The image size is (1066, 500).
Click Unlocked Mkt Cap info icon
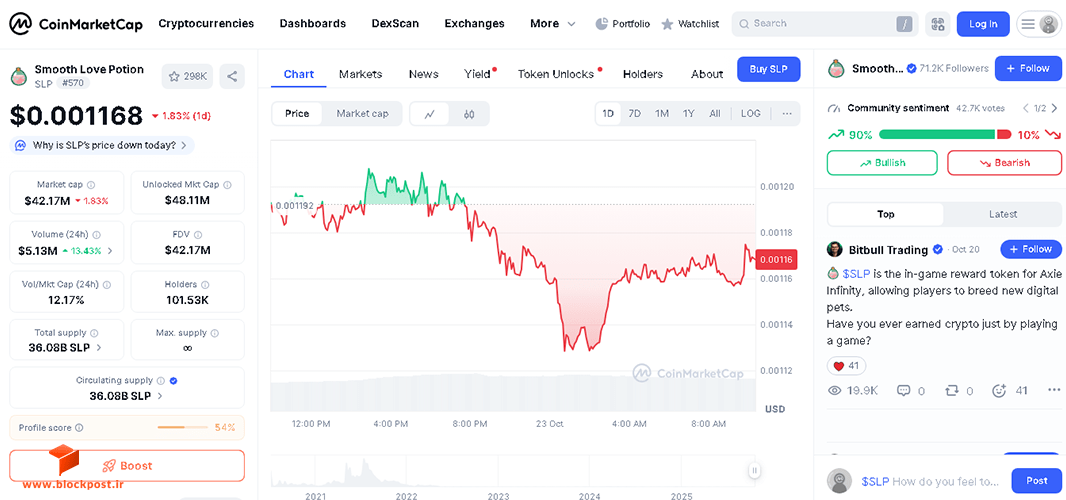pos(228,184)
